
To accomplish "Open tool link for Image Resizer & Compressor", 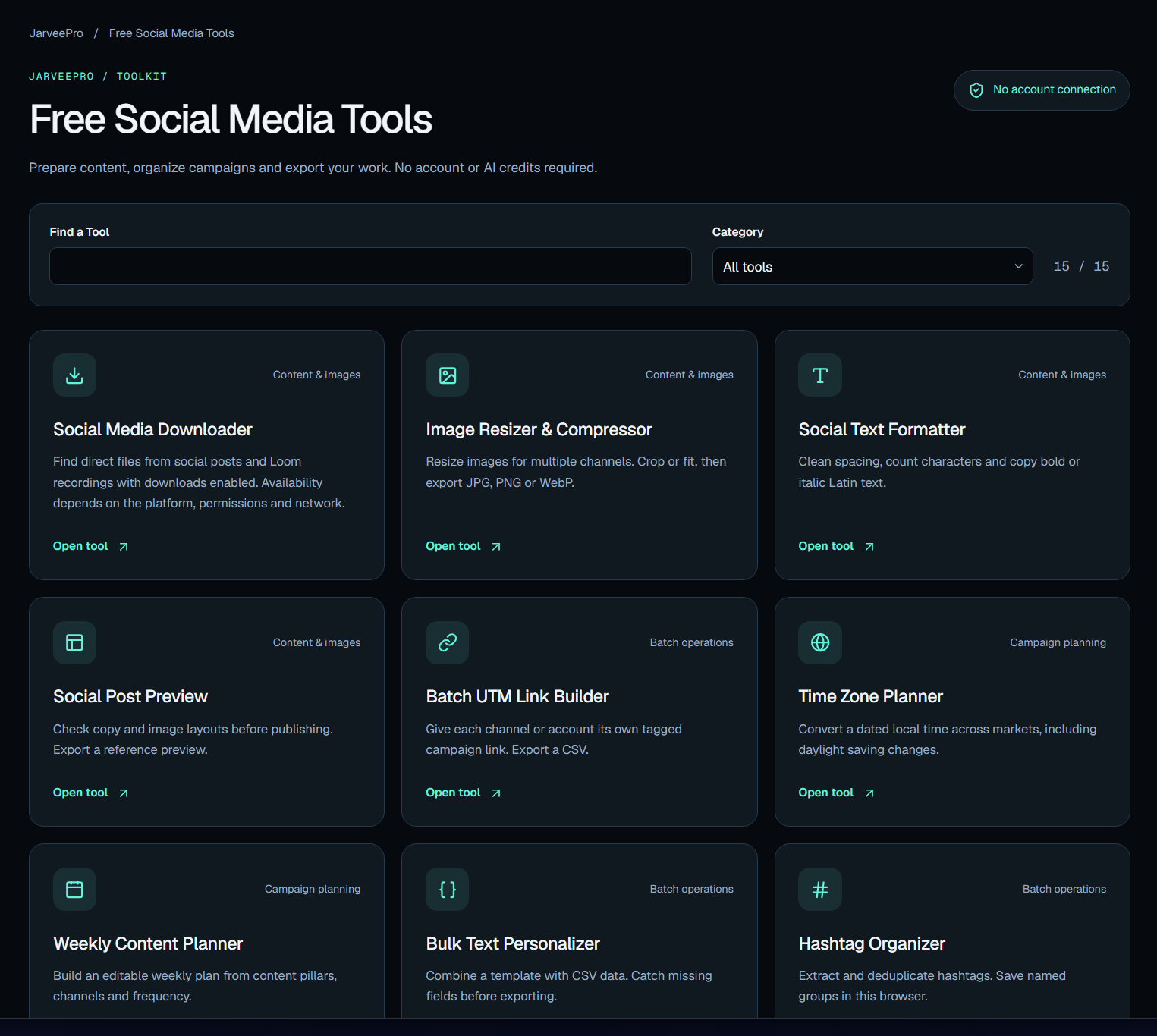I will point(464,546).
